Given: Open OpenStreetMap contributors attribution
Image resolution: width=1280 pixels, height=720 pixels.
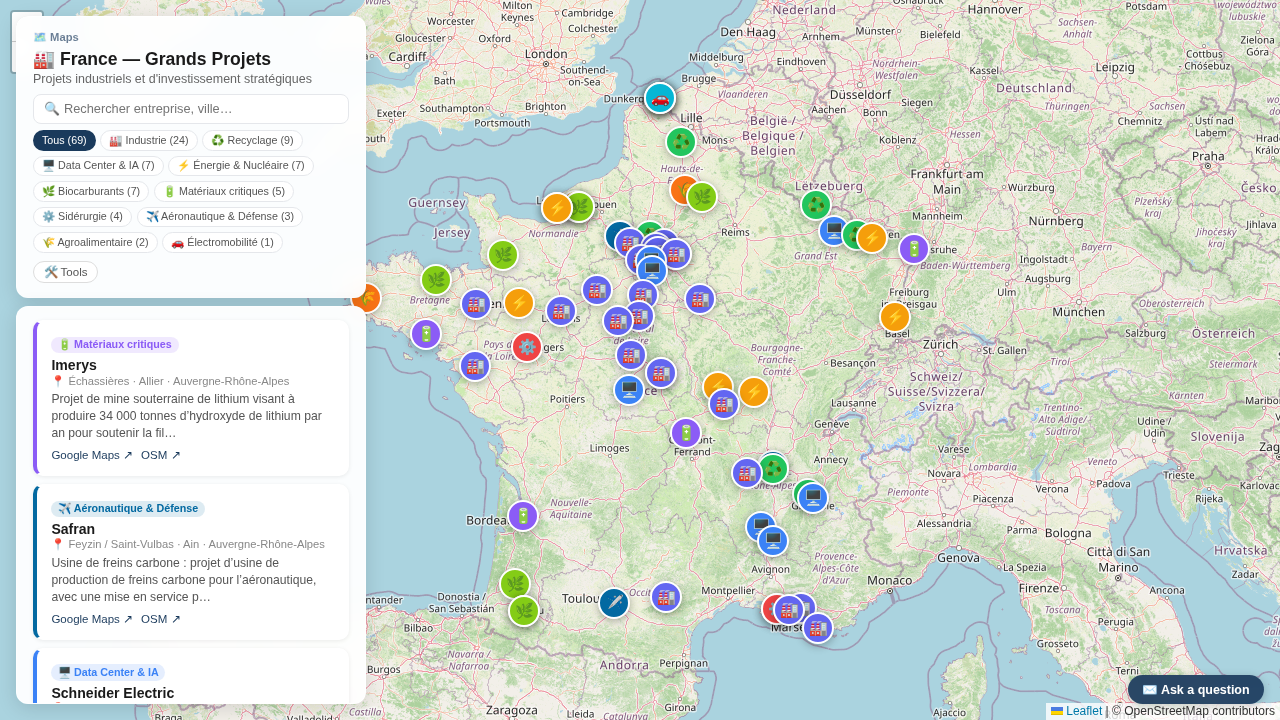Looking at the screenshot, I should 1193,711.
